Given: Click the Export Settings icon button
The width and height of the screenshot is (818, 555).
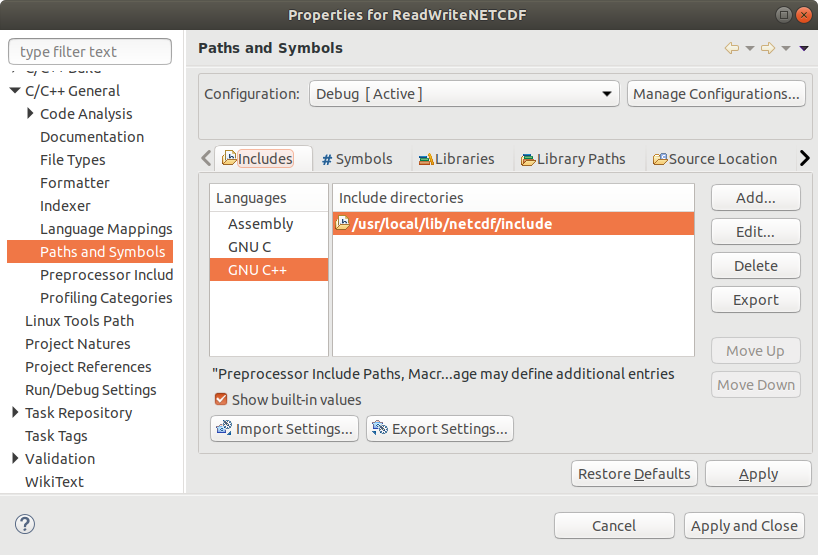Looking at the screenshot, I should tap(439, 429).
